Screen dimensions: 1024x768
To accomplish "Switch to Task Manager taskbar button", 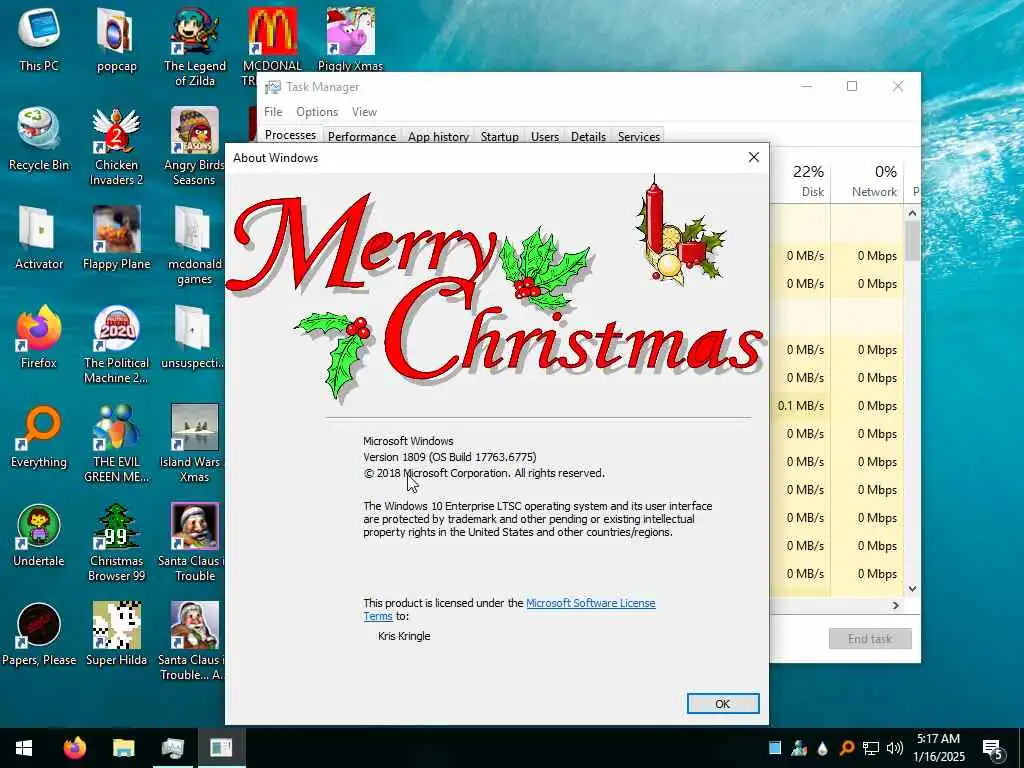I will tap(172, 747).
